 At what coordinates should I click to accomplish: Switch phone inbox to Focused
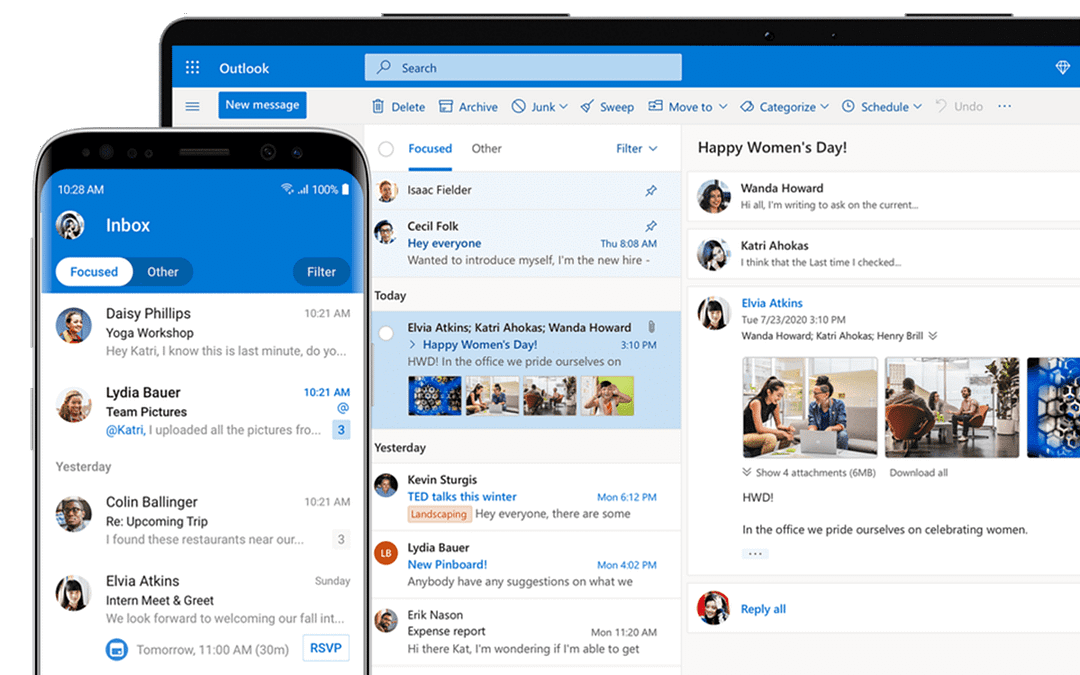(x=94, y=271)
